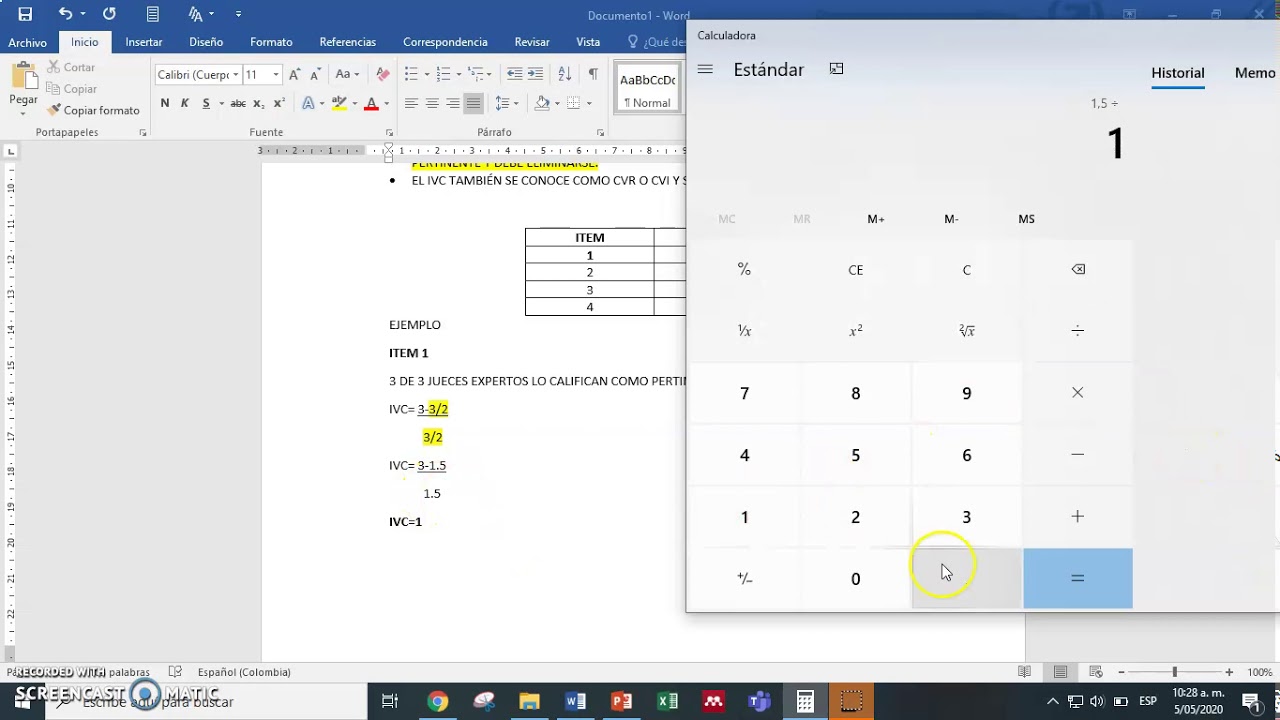Viewport: 1280px width, 720px height.
Task: Undo the last action in Word
Action: tap(65, 14)
